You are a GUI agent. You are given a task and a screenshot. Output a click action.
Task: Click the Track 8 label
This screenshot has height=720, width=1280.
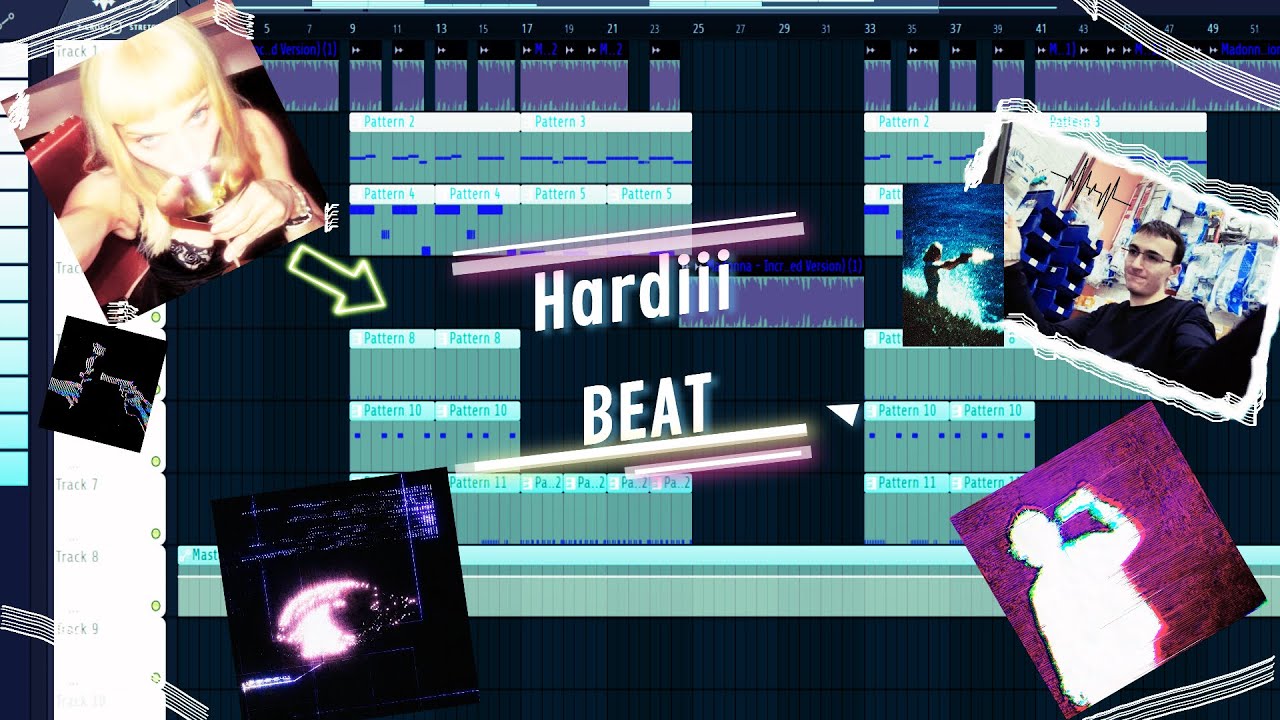click(x=77, y=556)
